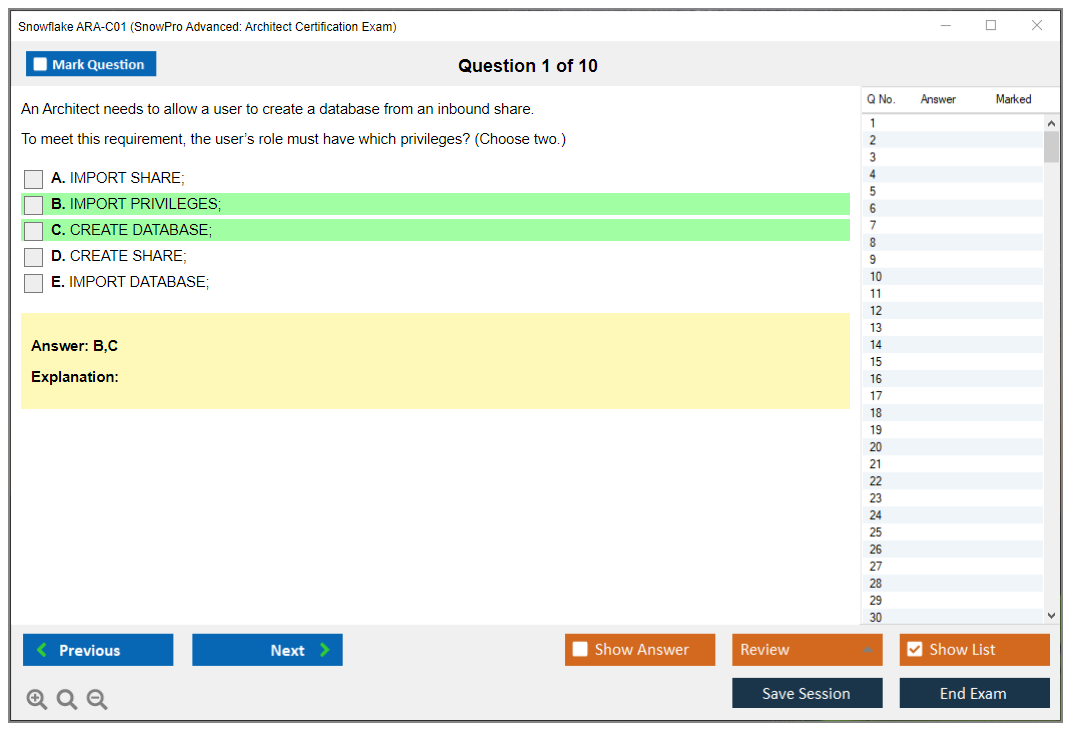Tick the checkbox for option A
This screenshot has height=735, width=1075.
pyautogui.click(x=34, y=179)
